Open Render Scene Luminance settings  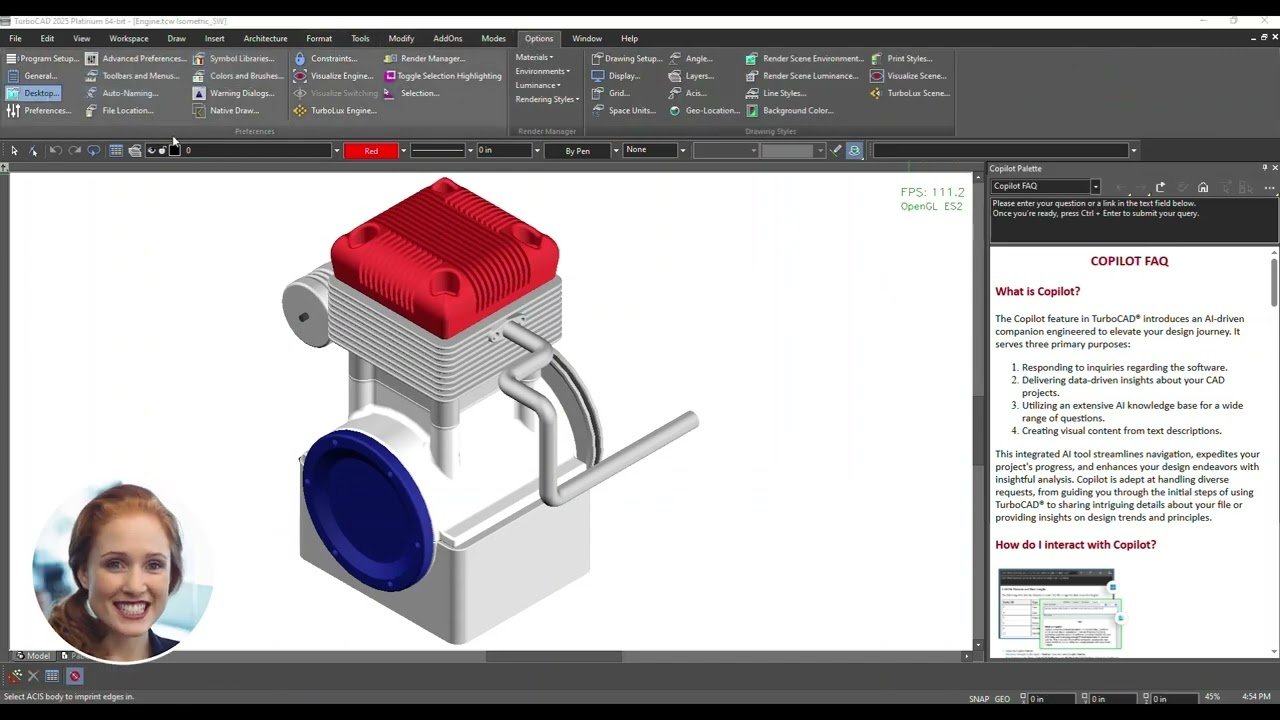coord(802,76)
